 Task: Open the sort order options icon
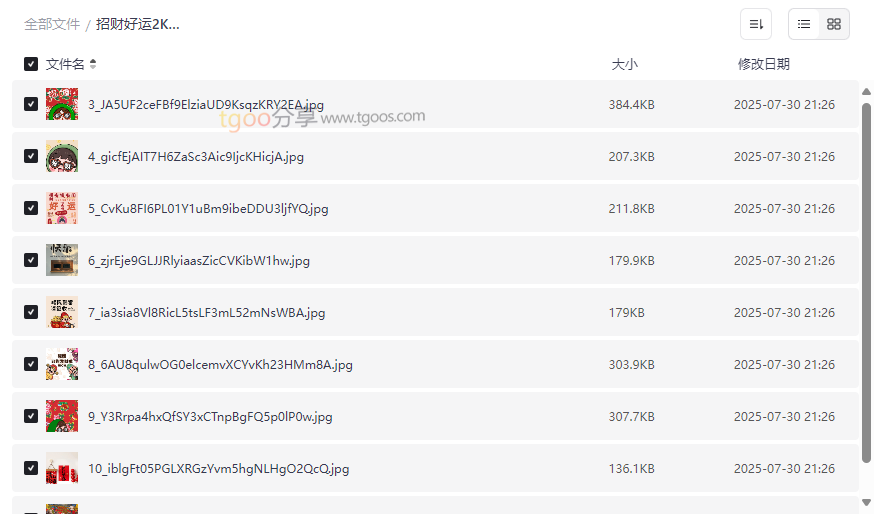point(756,24)
